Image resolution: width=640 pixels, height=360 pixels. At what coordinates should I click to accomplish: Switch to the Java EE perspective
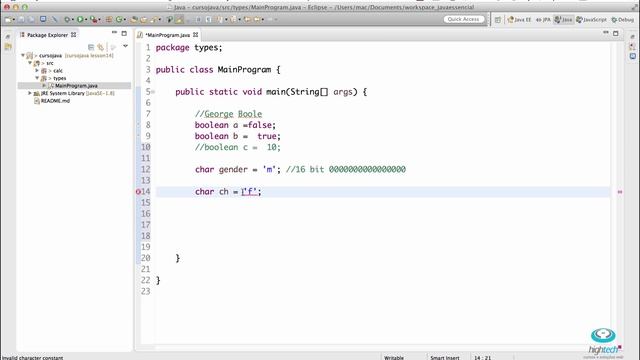coord(519,20)
